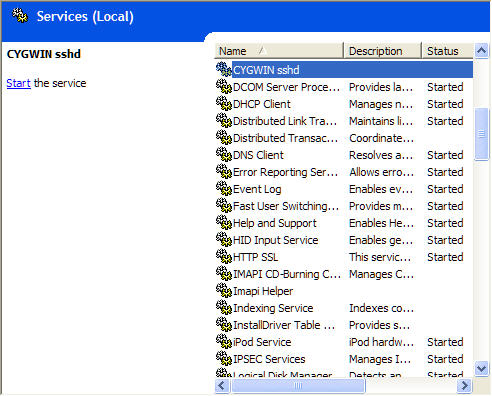Screen dimensions: 492x396
Task: Select the DHCP Client service name
Action: pos(262,104)
